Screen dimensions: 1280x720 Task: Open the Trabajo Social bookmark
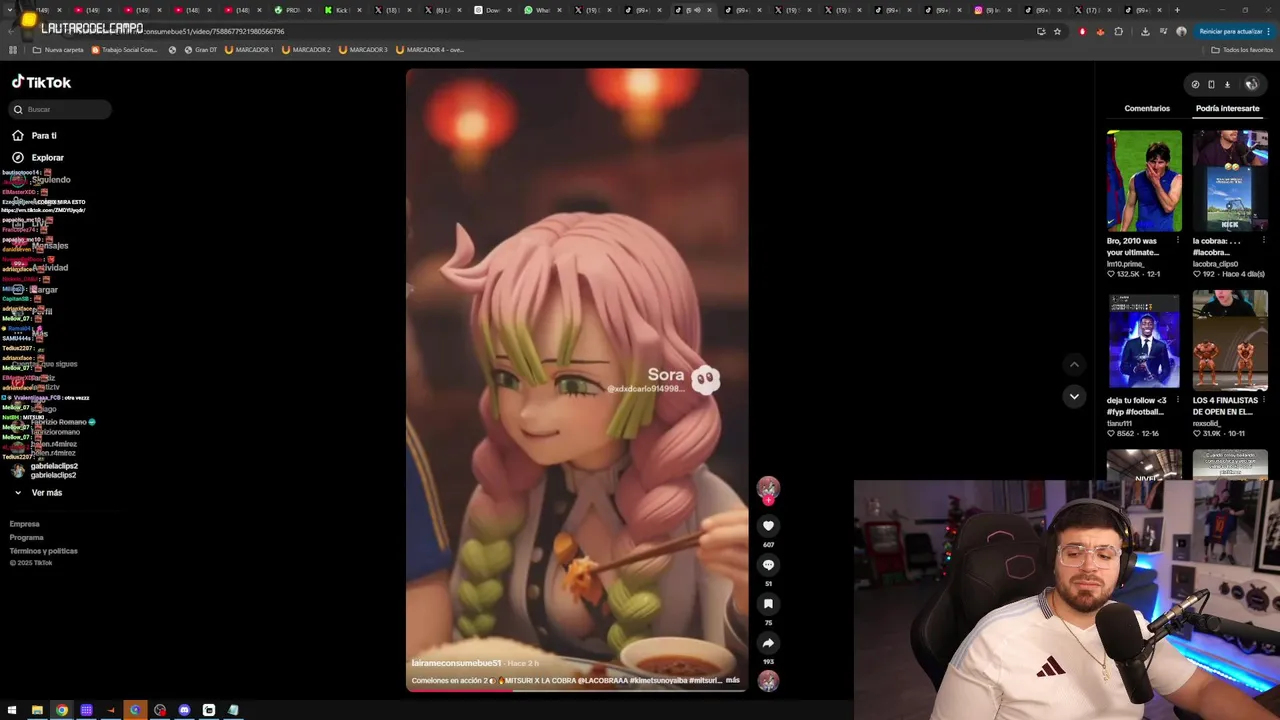click(126, 49)
